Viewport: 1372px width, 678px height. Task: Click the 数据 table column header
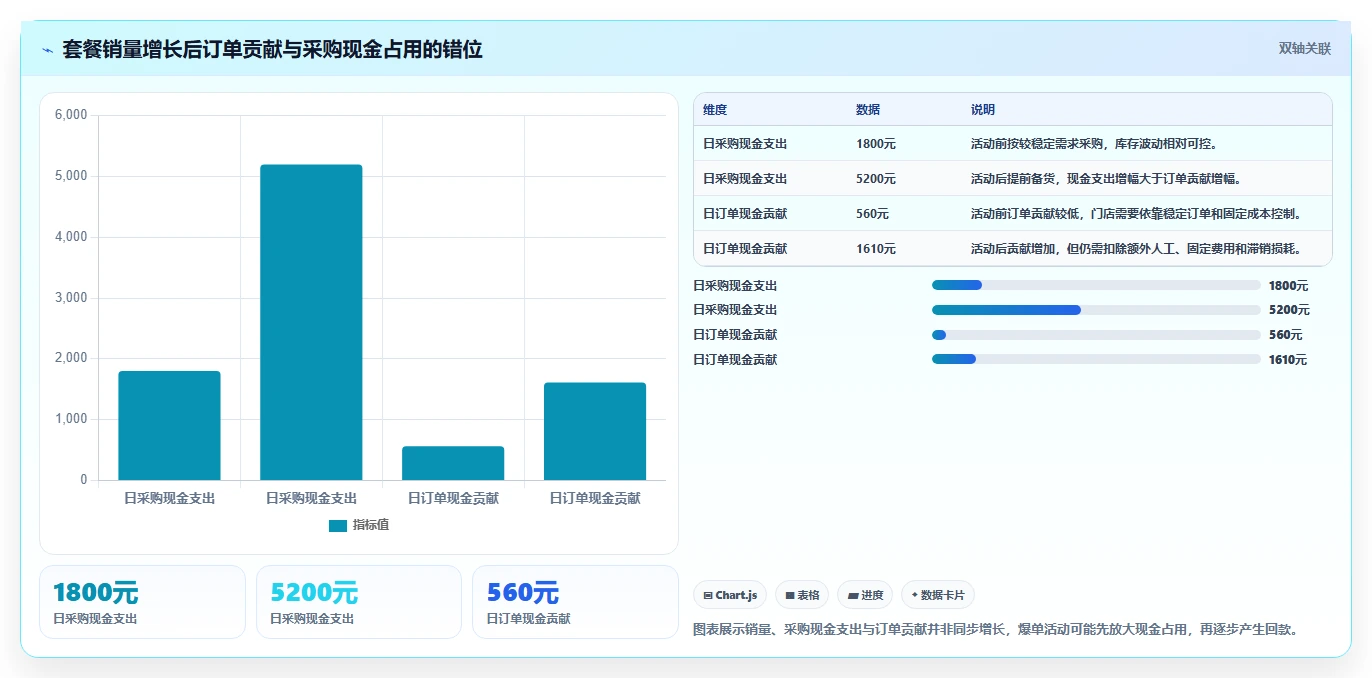868,110
